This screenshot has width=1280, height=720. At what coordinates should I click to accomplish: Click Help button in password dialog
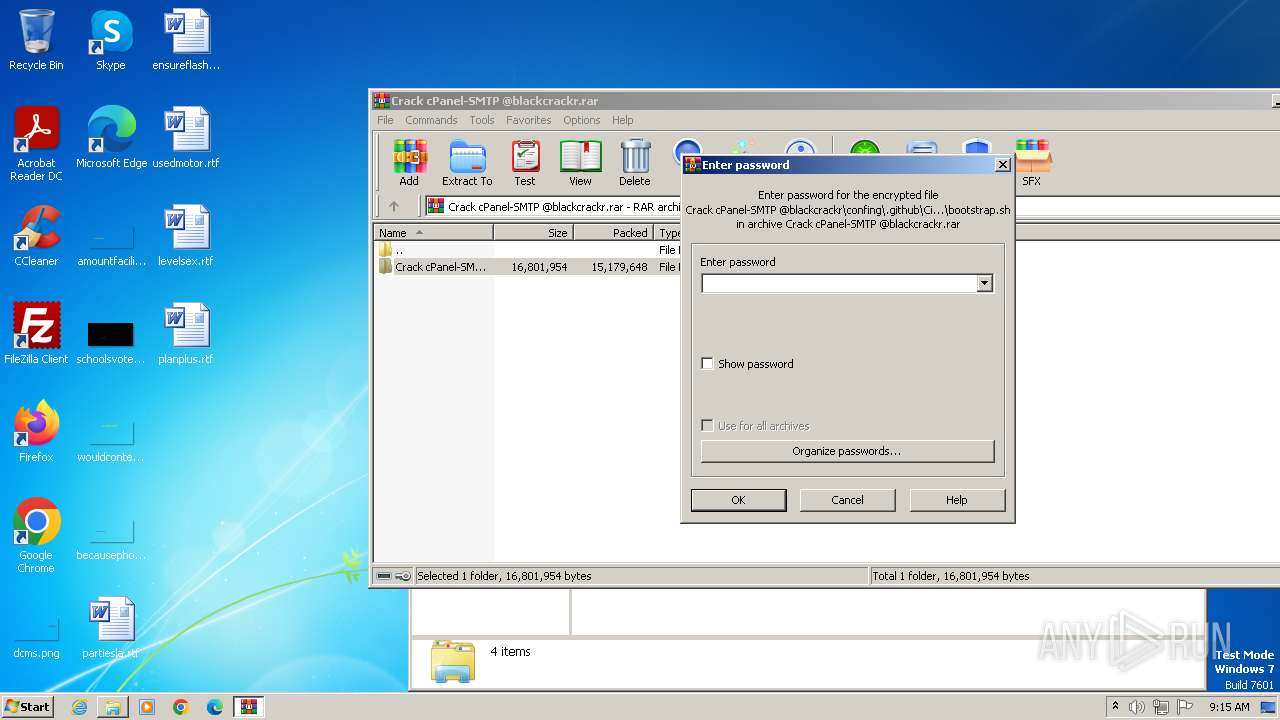pyautogui.click(x=957, y=500)
